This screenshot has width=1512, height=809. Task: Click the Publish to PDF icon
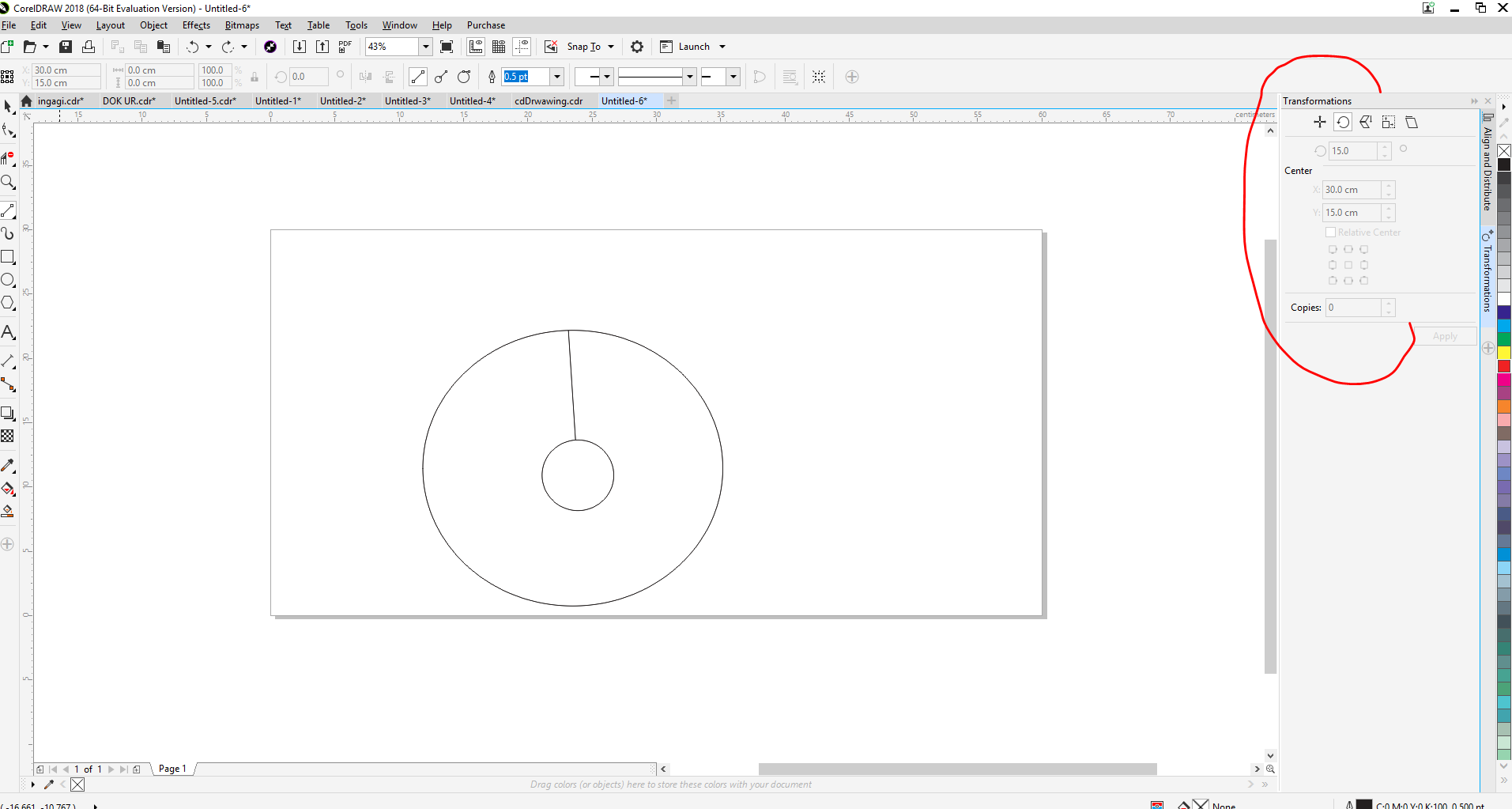tap(345, 47)
